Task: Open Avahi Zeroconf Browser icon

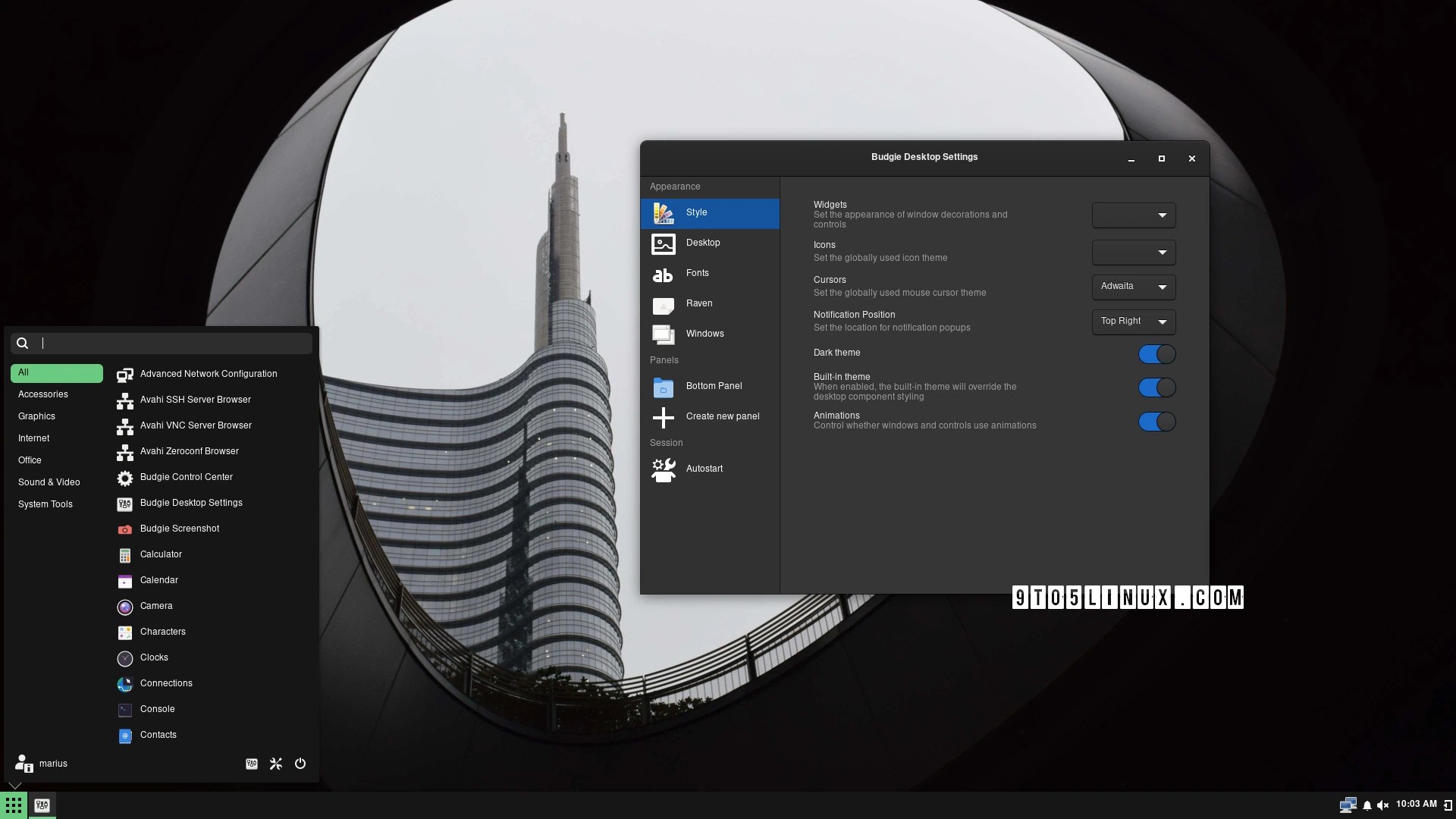Action: pos(125,451)
